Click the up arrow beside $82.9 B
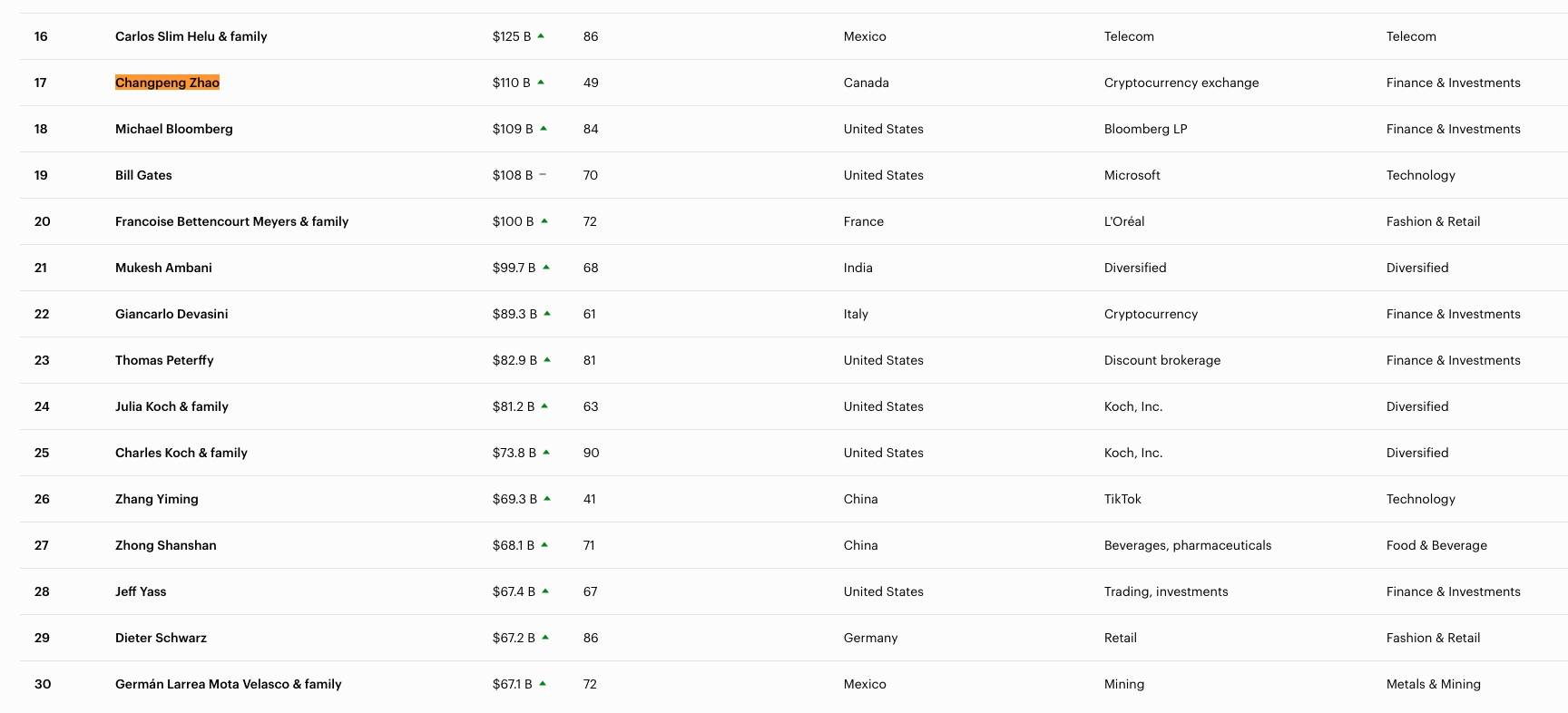 (x=547, y=360)
